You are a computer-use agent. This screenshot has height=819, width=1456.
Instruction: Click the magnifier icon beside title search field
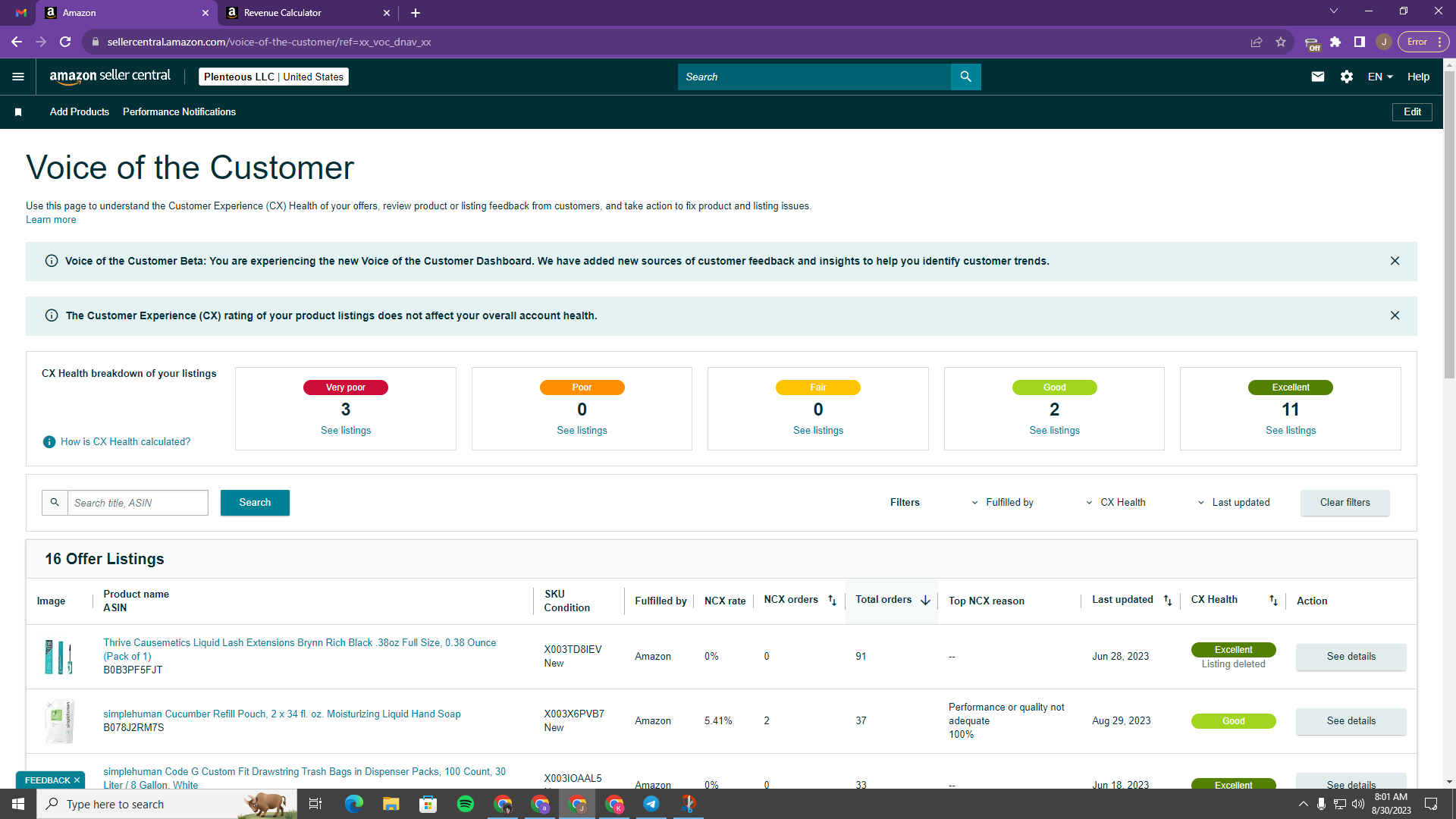click(55, 503)
